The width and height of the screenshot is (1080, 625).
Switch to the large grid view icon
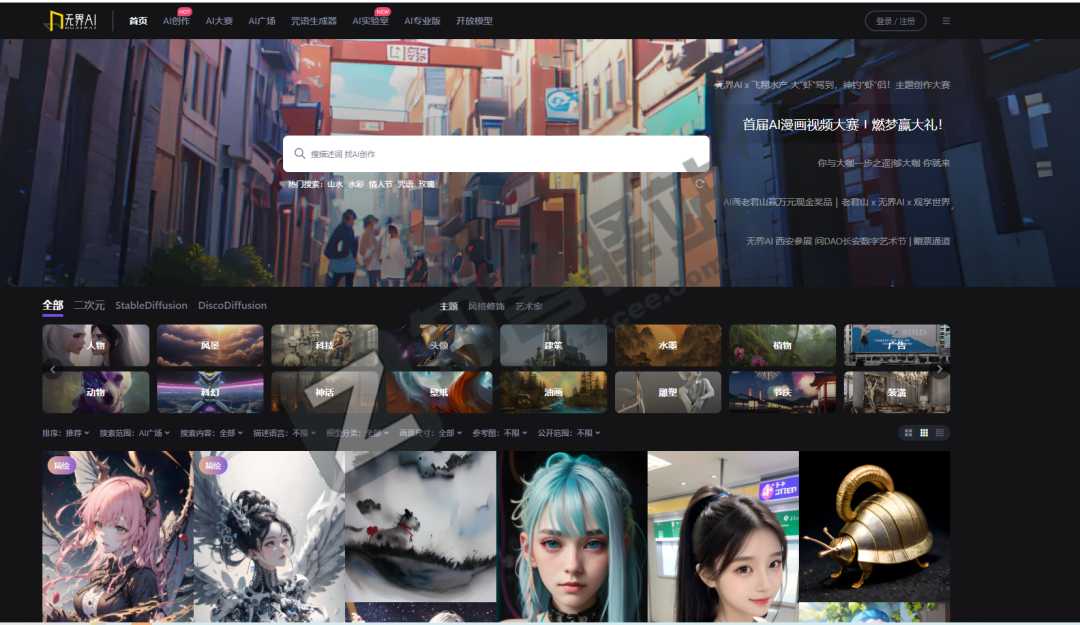pos(908,433)
